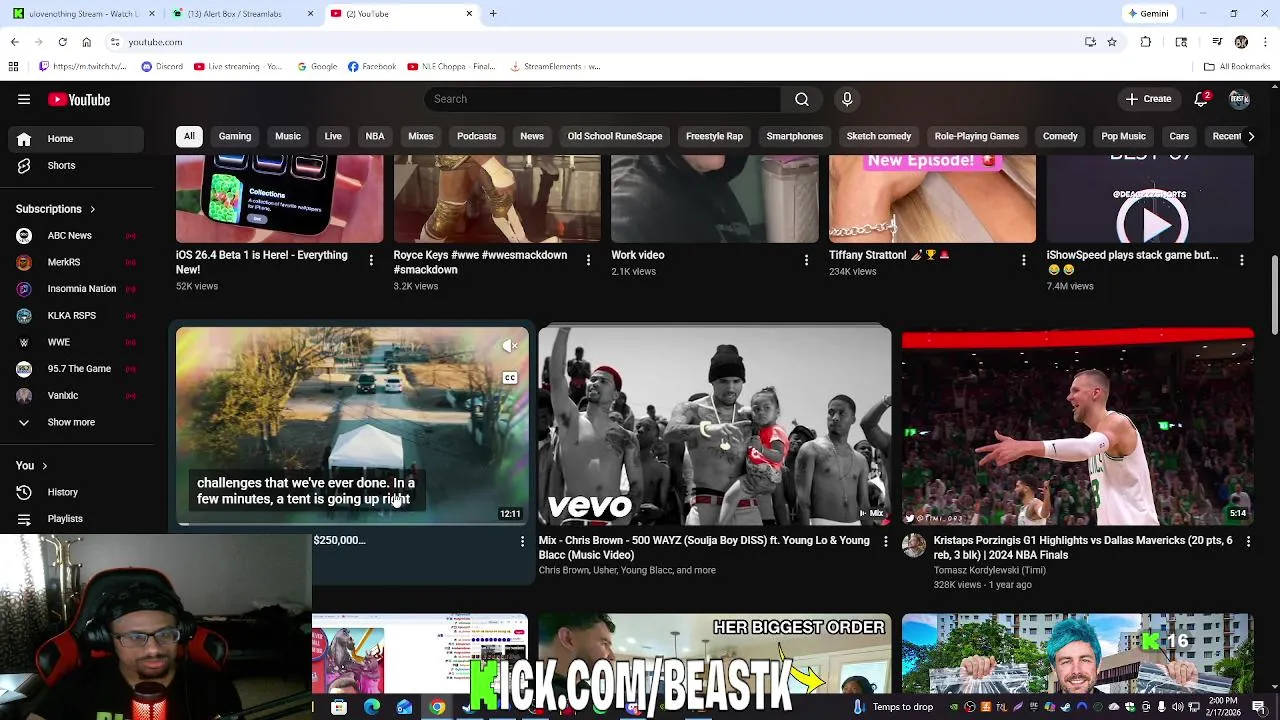
Task: Select the Gaming filter chip
Action: tap(235, 136)
